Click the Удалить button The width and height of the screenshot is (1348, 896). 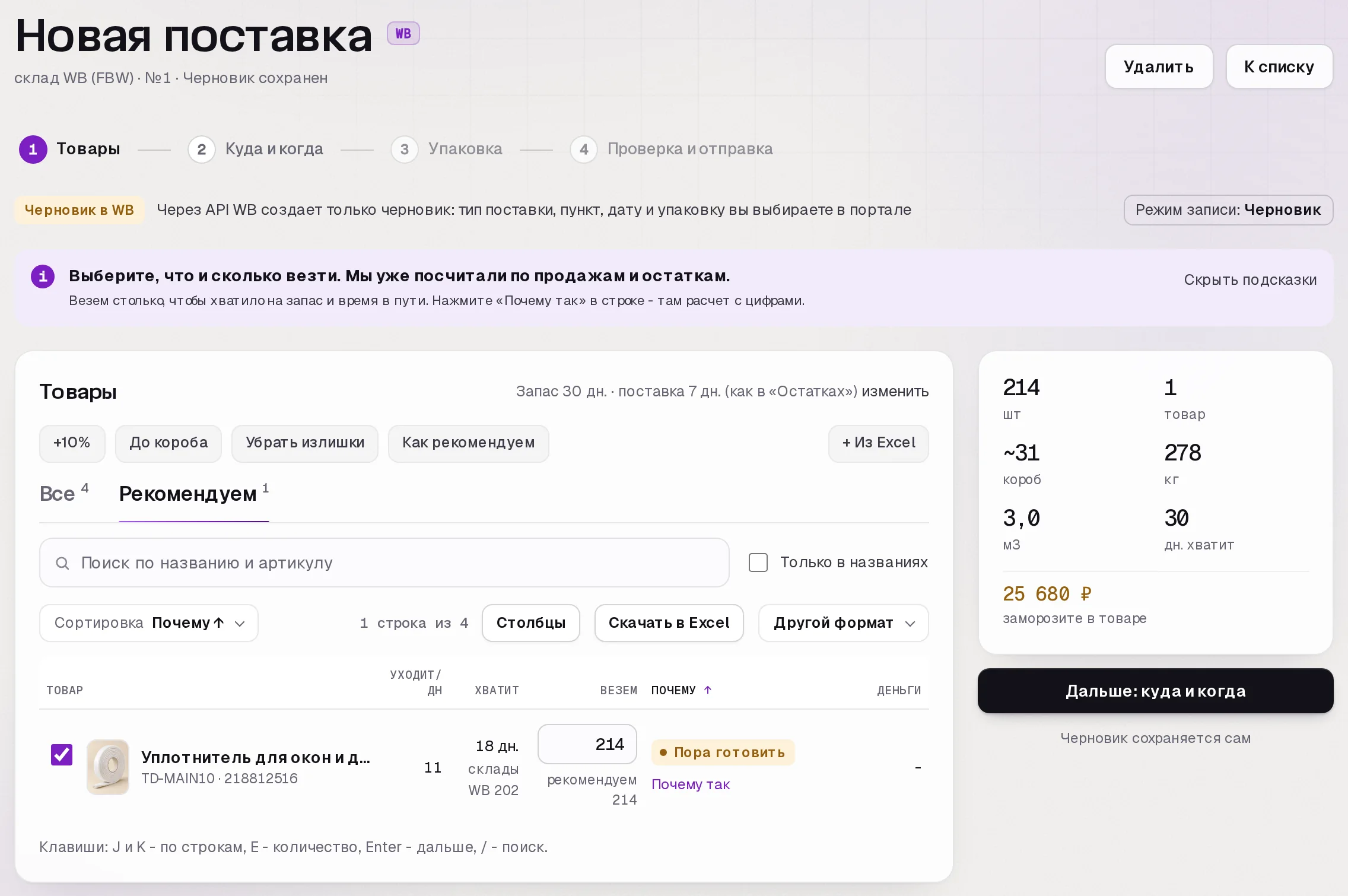click(x=1159, y=66)
